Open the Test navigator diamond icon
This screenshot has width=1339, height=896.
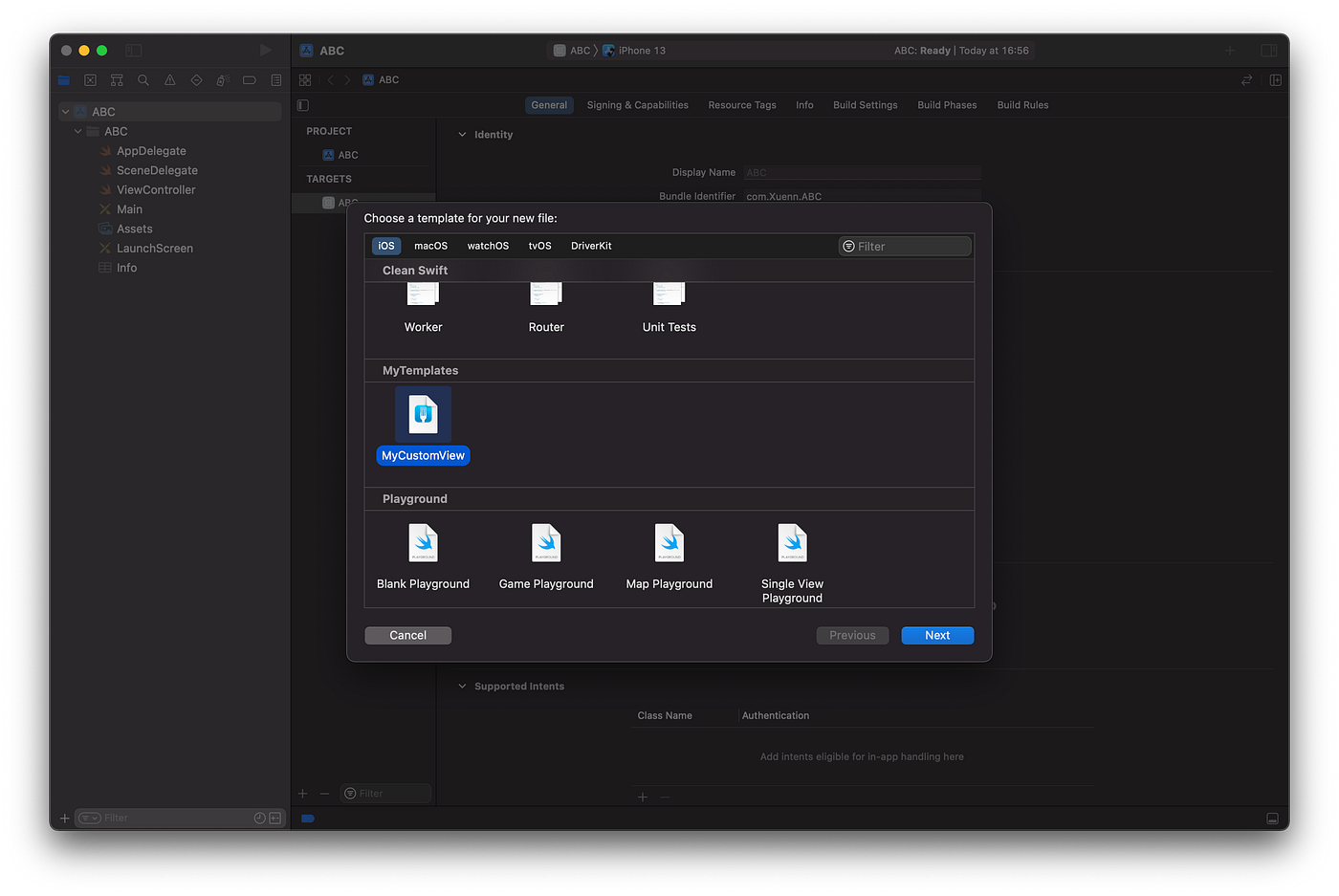pos(195,80)
